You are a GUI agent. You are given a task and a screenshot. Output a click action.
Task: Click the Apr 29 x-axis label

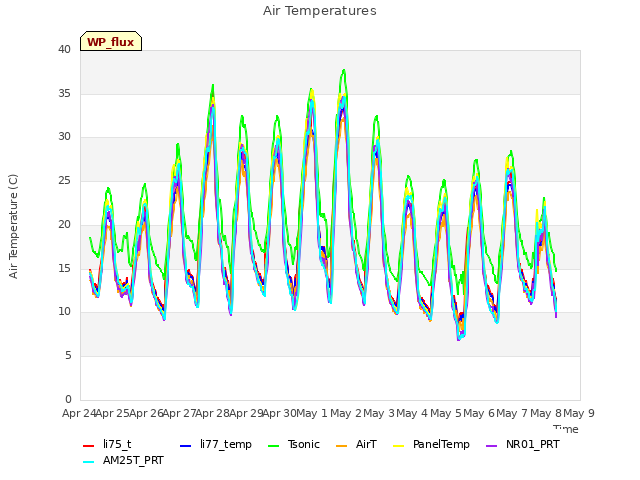tap(246, 413)
